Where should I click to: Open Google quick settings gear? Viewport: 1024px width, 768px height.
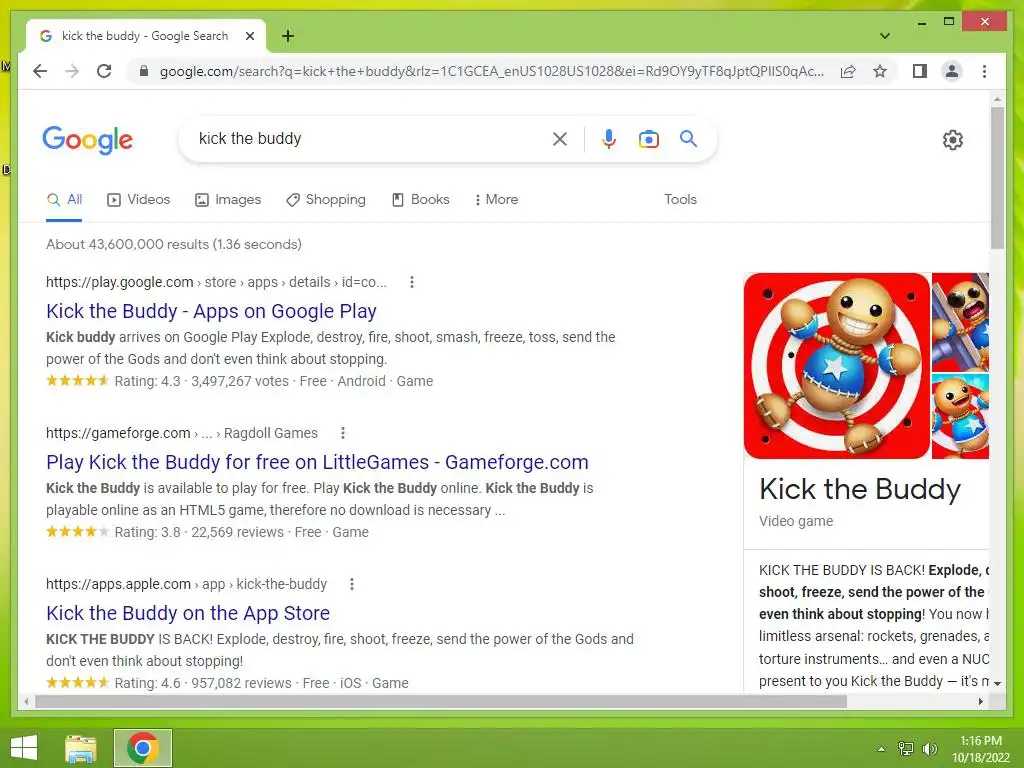pyautogui.click(x=952, y=140)
